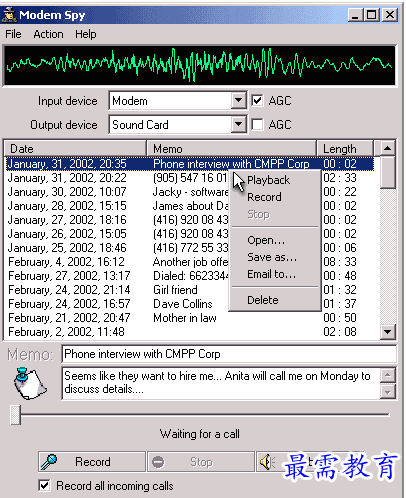Click the green audio waveform display
The width and height of the screenshot is (406, 498).
(x=199, y=65)
